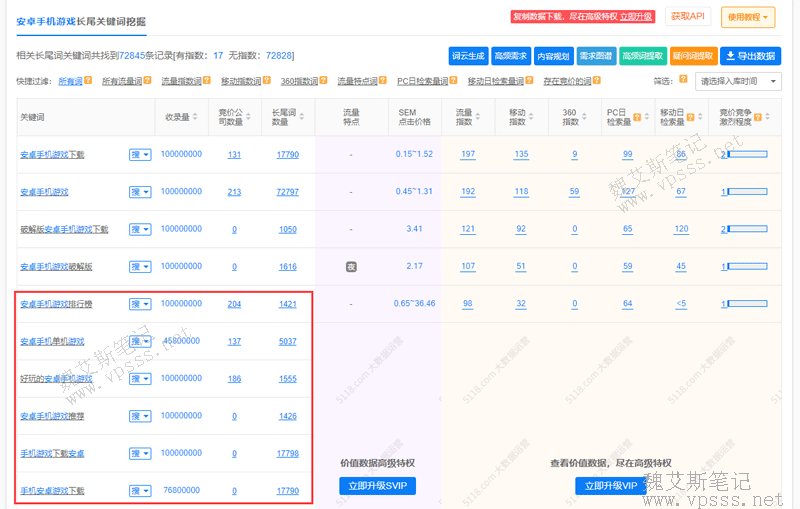800x509 pixels.
Task: Sort table by 收录量 column arrows
Action: (x=195, y=117)
